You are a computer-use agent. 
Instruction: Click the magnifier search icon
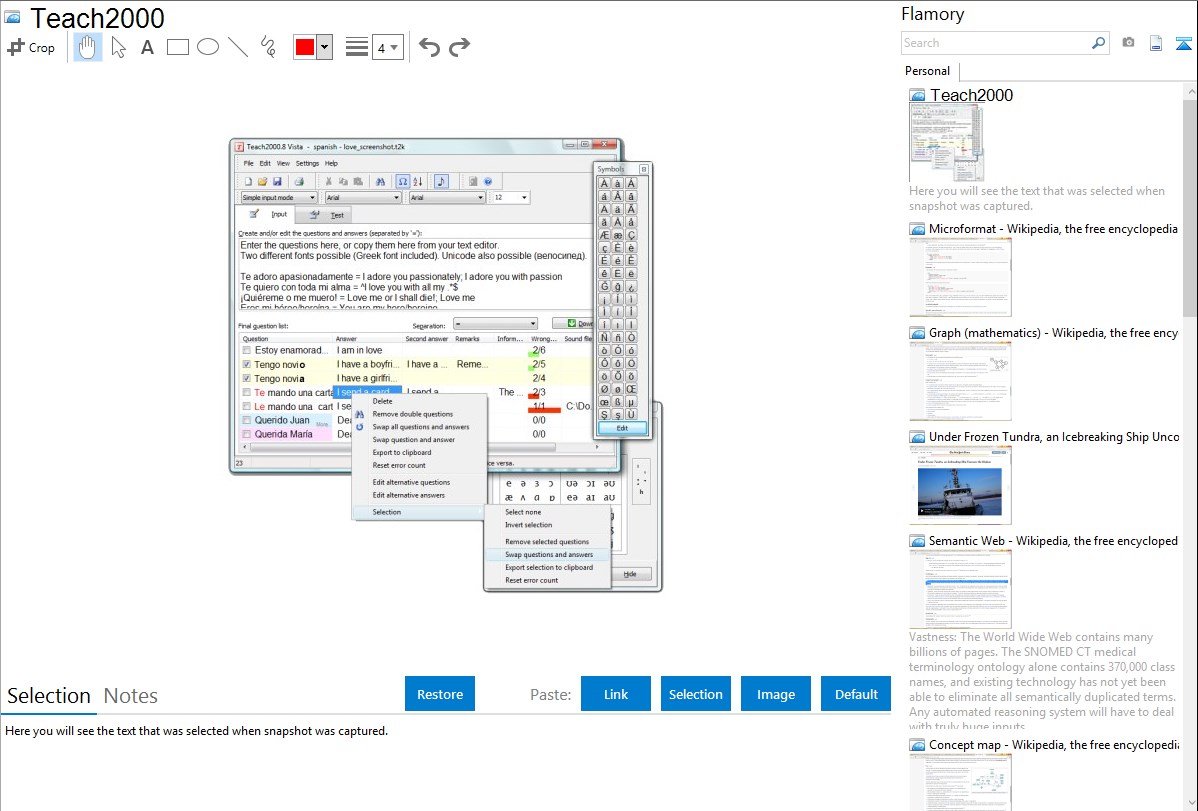(x=1098, y=43)
